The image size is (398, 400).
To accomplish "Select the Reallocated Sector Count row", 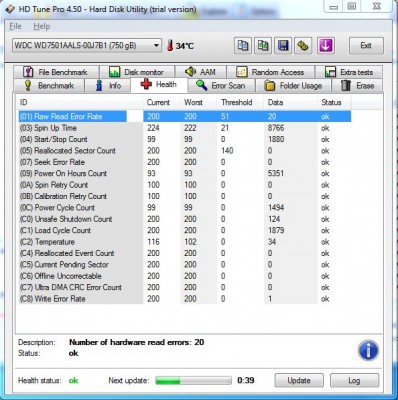I will click(185, 151).
